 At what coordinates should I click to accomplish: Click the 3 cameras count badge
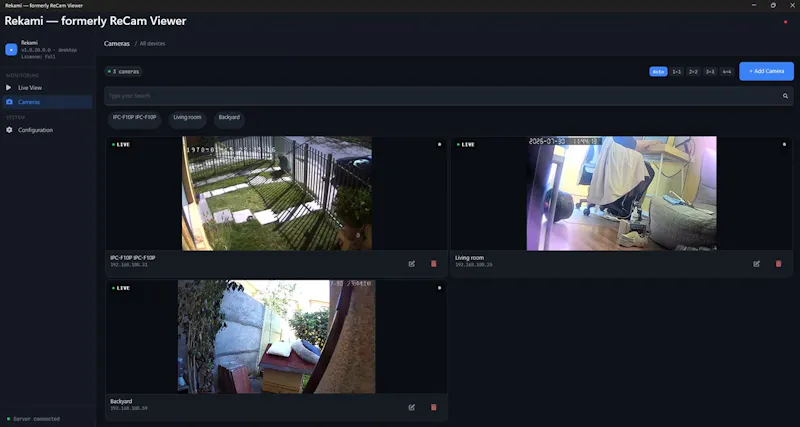(123, 72)
